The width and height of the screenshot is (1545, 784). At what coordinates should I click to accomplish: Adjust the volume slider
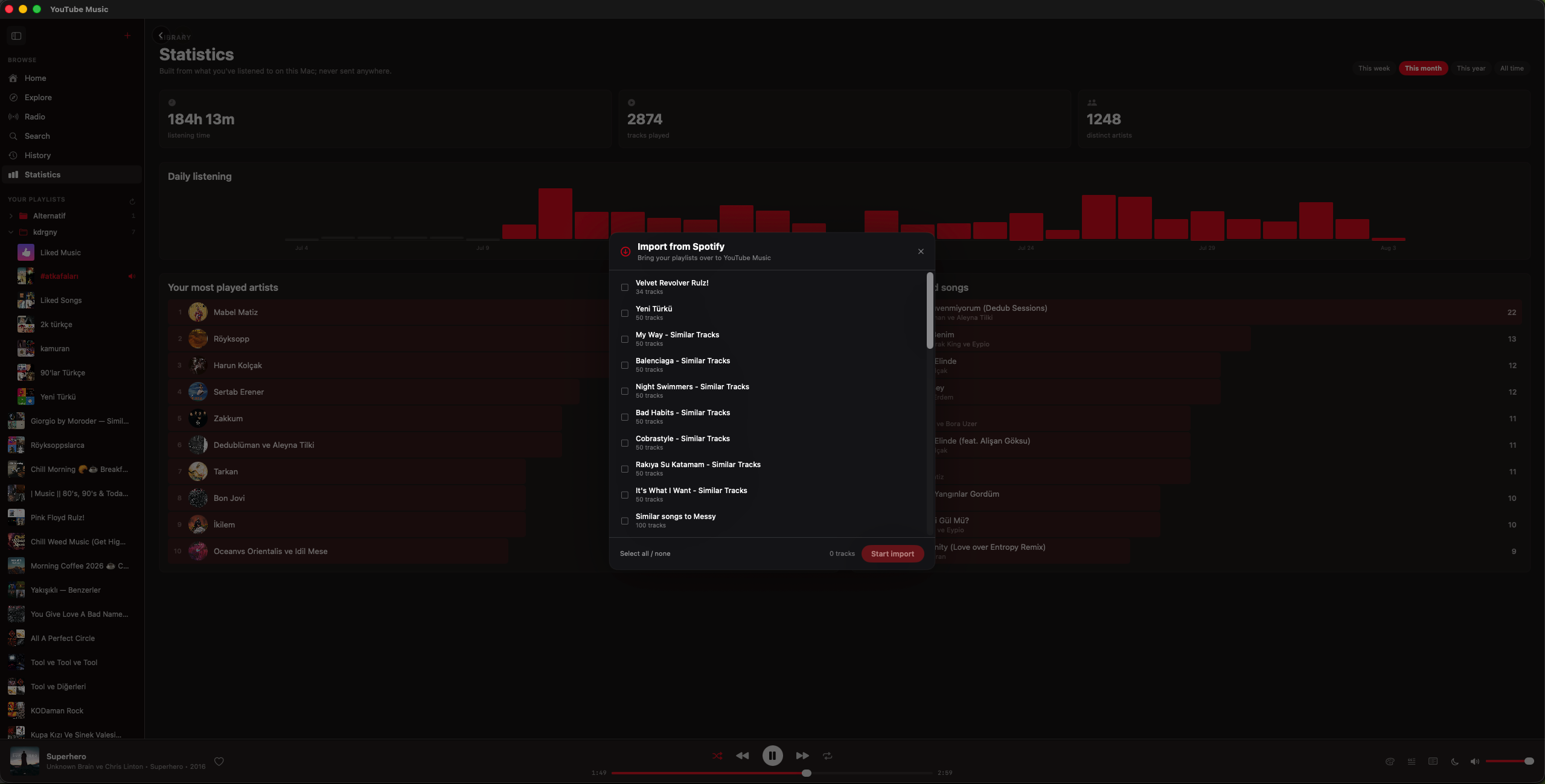tap(1509, 761)
